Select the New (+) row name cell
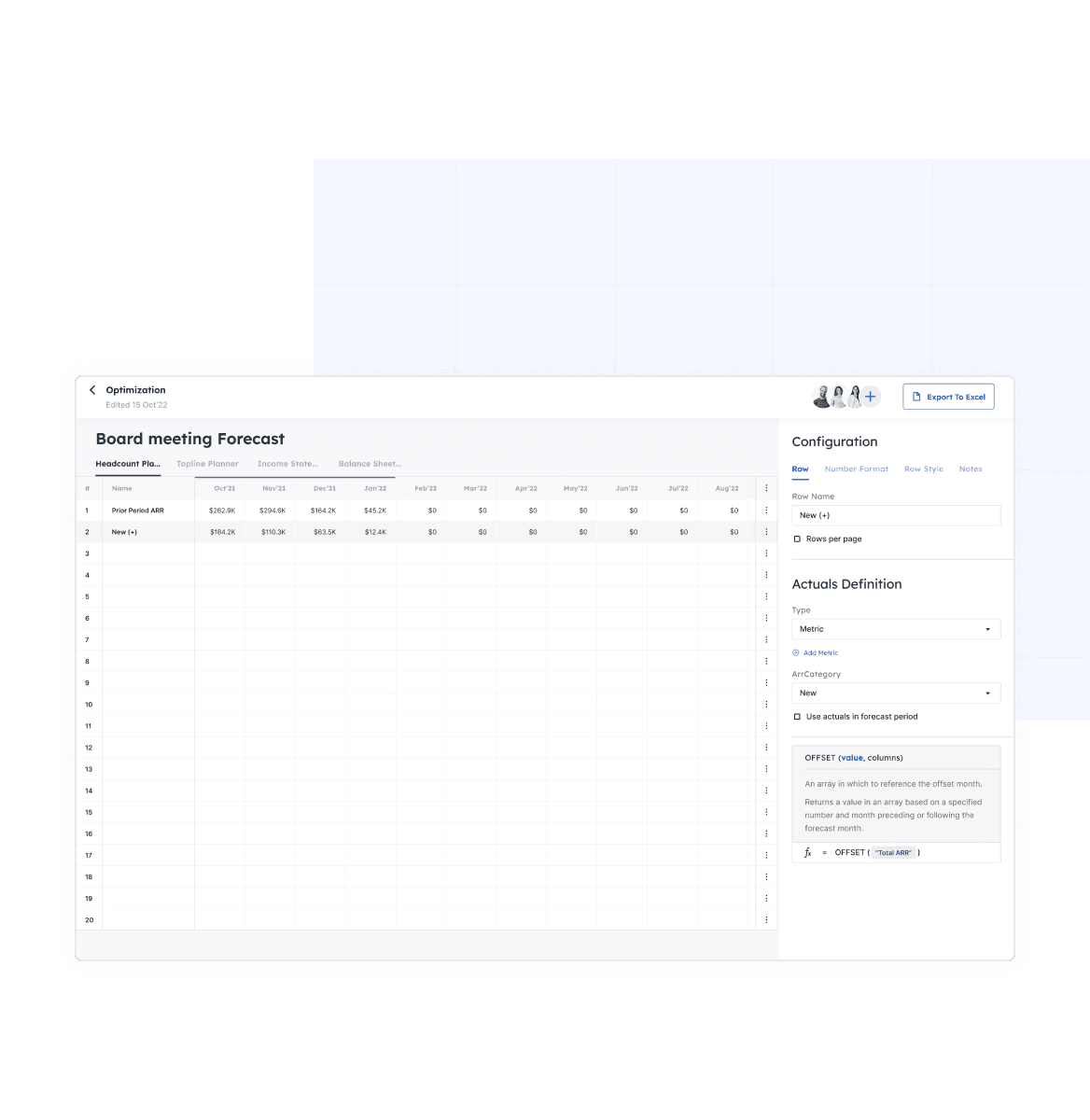1090x1120 pixels. tap(124, 532)
